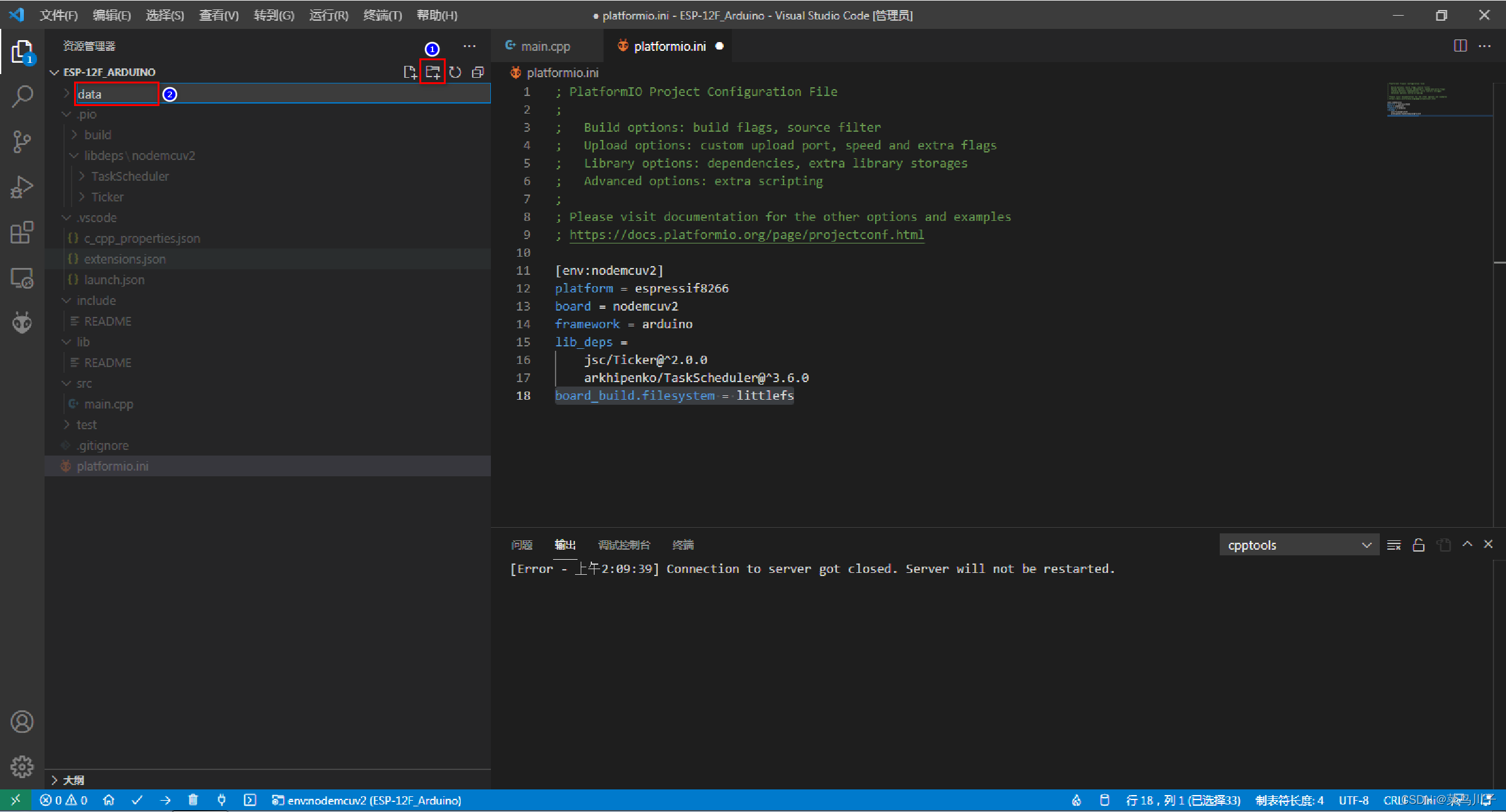Image resolution: width=1506 pixels, height=812 pixels.
Task: Click PlatformIO Upload arrow in status bar
Action: coord(165,800)
